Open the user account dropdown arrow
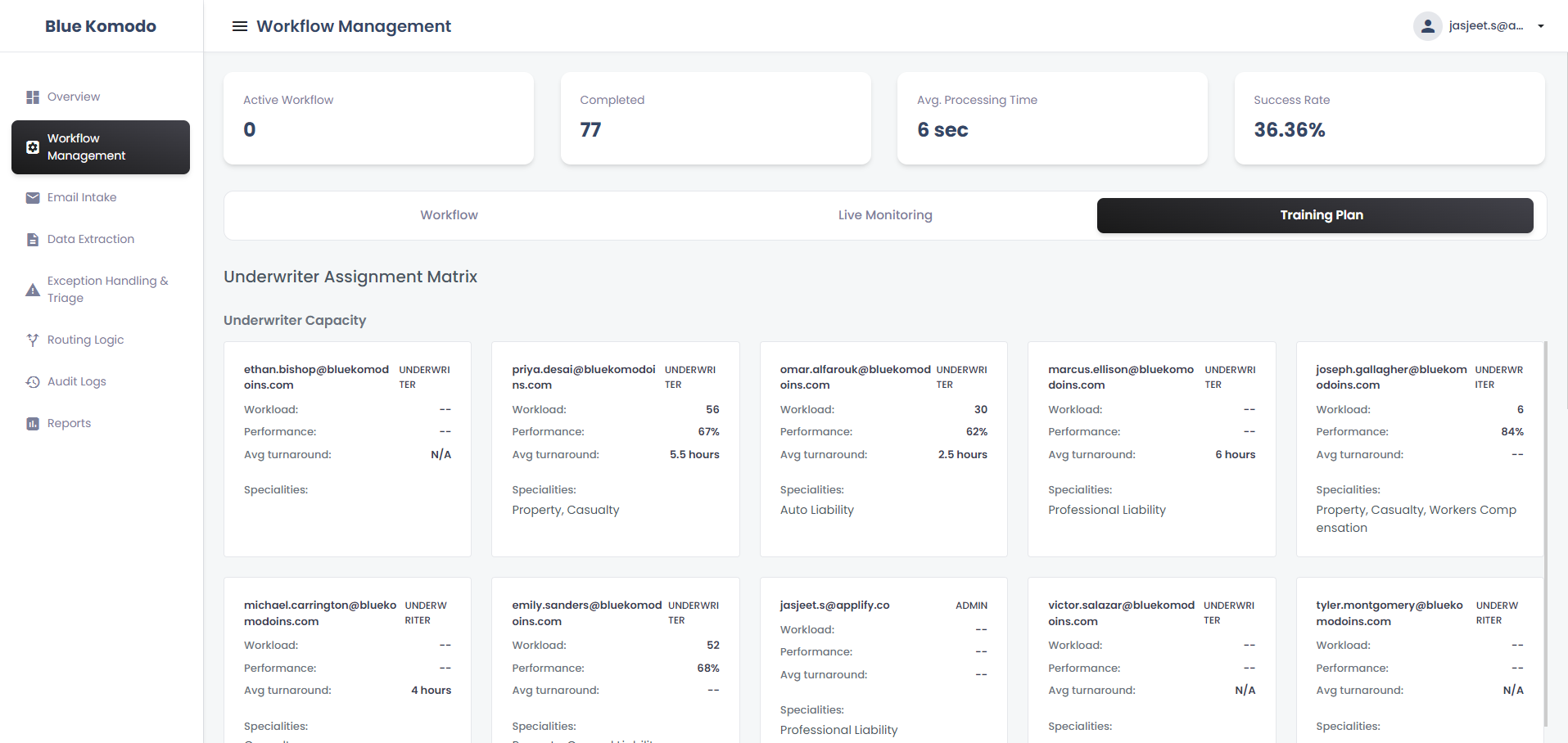 click(1541, 26)
